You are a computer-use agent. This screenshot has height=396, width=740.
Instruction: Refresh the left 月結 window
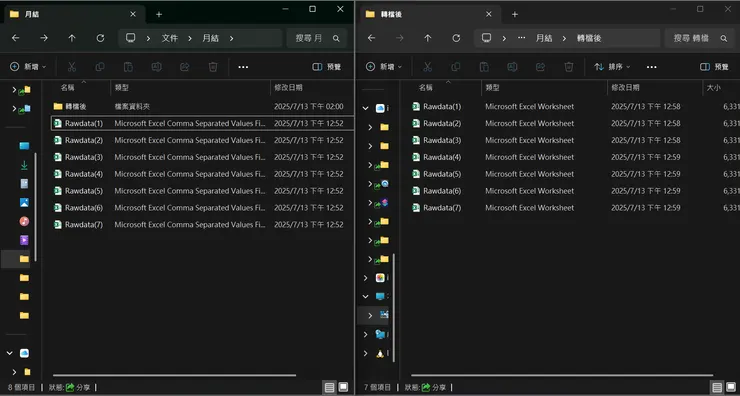(x=100, y=38)
